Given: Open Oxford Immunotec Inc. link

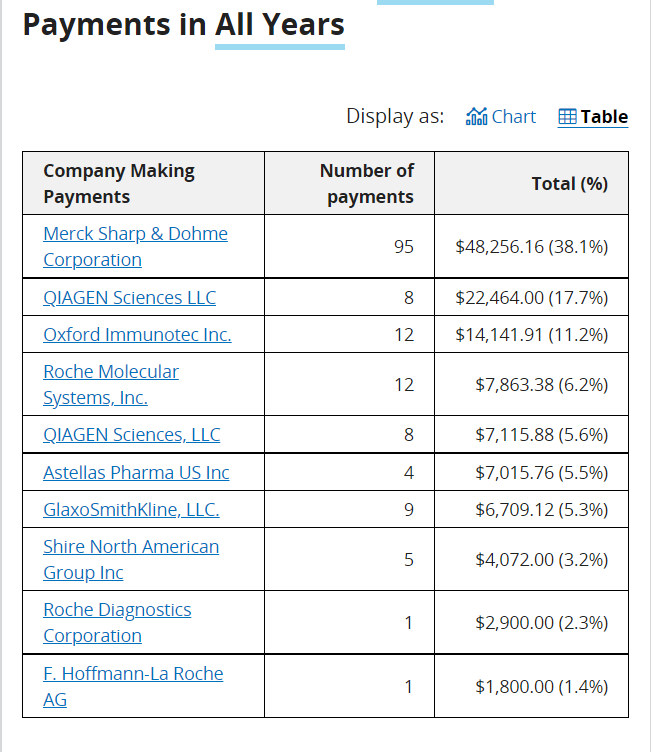Looking at the screenshot, I should coord(137,334).
